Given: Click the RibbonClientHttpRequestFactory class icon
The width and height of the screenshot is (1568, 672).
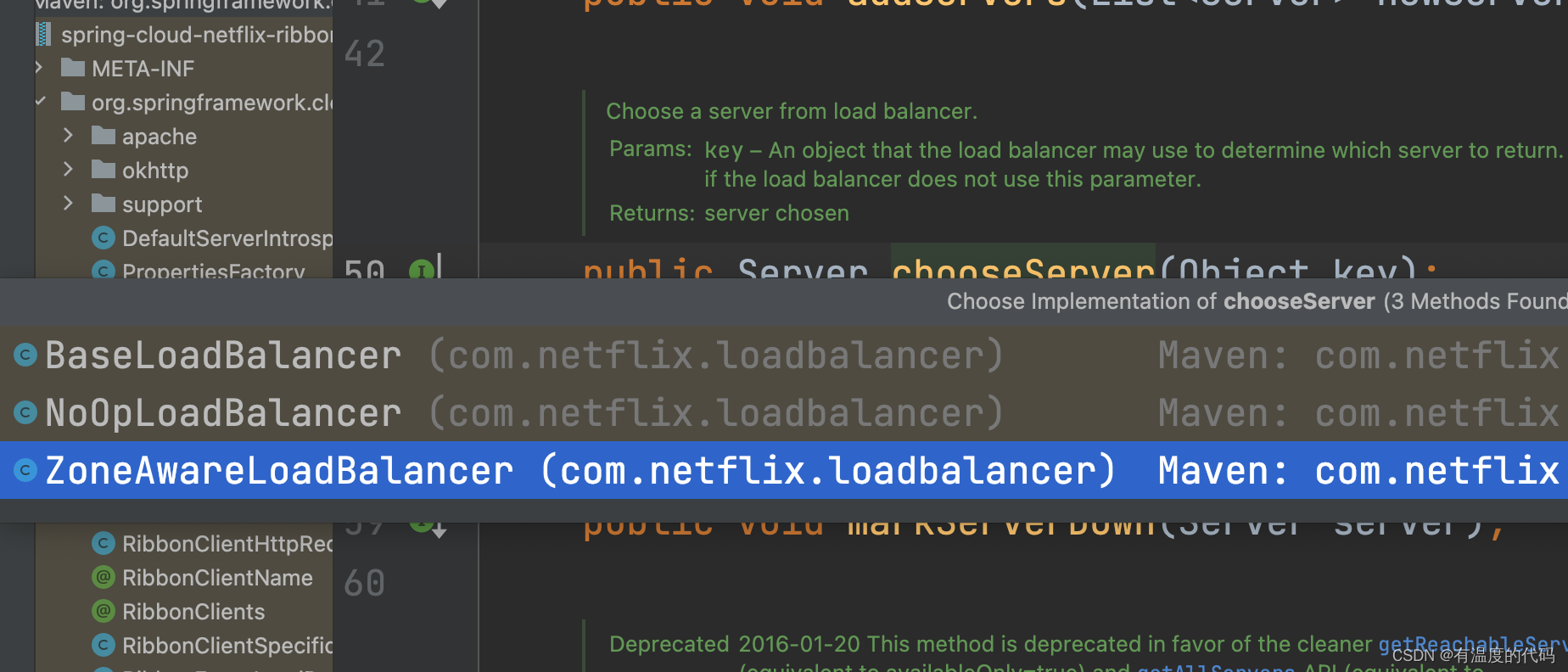Looking at the screenshot, I should 103,543.
